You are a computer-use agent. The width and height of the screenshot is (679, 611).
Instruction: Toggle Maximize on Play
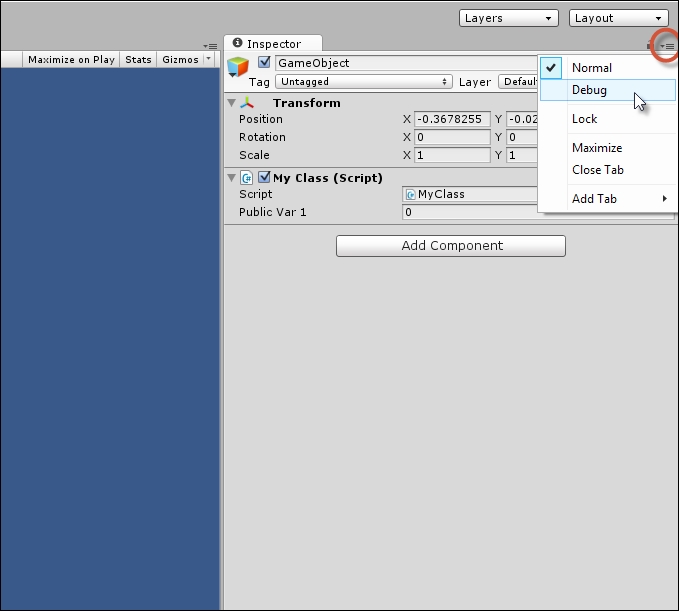pyautogui.click(x=71, y=60)
